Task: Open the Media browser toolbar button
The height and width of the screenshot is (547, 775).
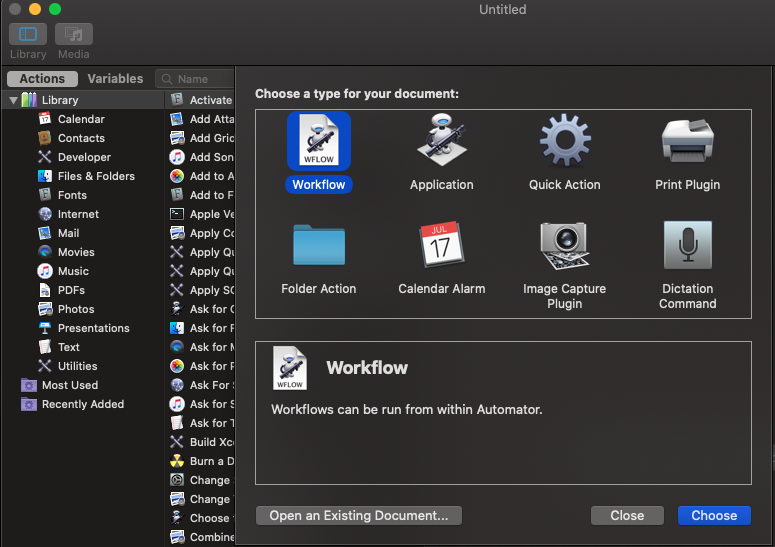Action: [x=74, y=34]
